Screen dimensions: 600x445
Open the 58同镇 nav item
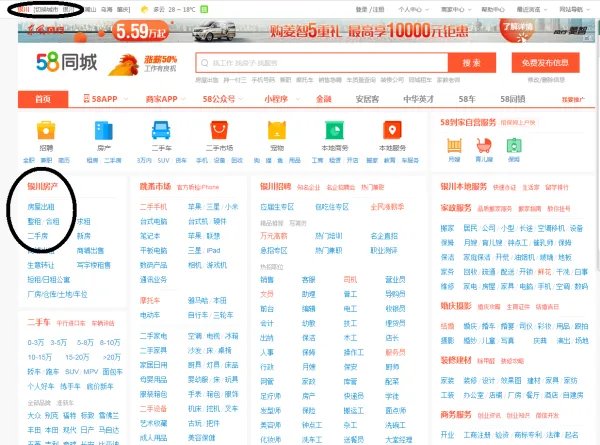tap(513, 99)
